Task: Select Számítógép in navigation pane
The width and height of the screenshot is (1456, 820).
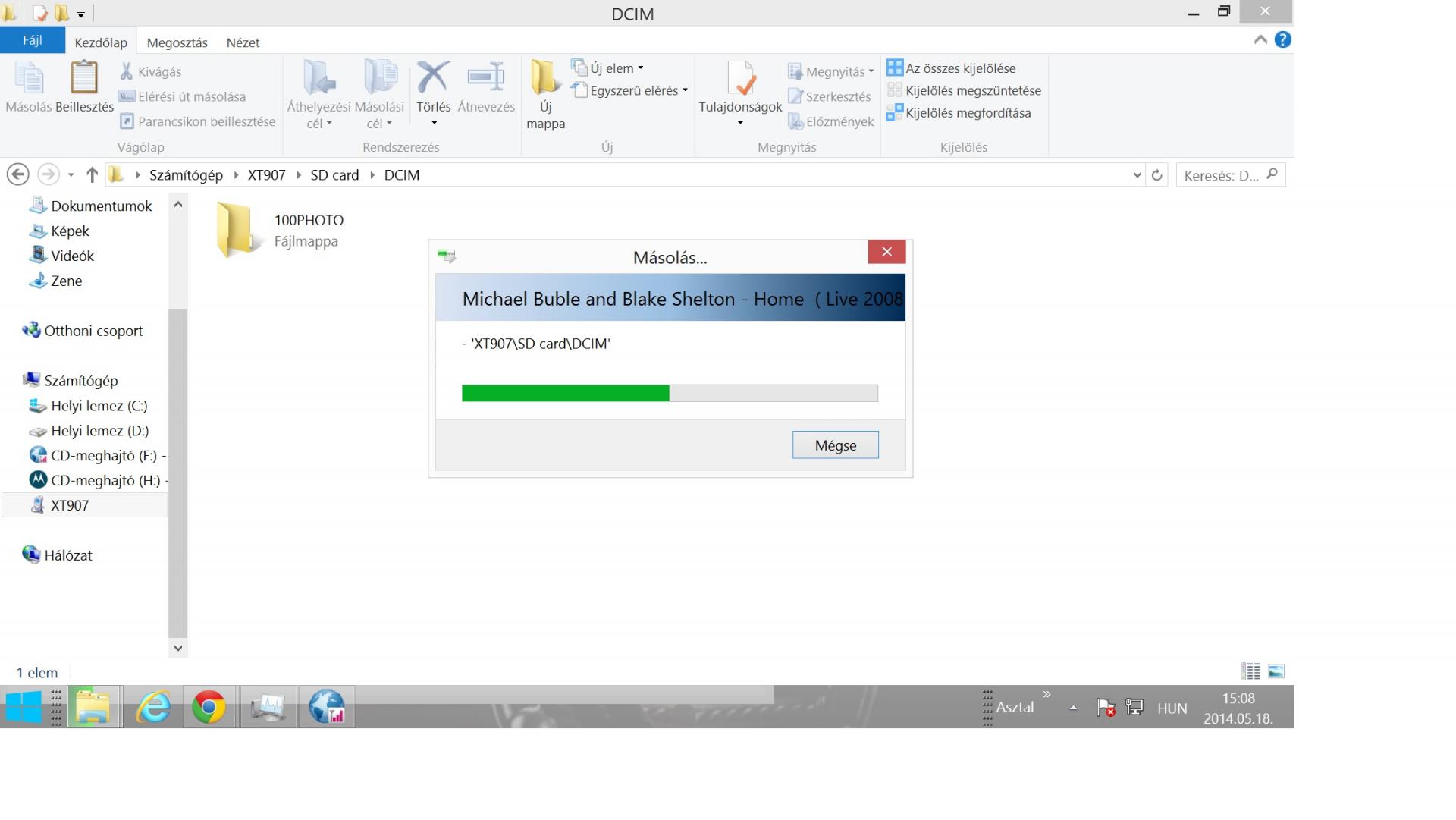Action: pos(71,381)
